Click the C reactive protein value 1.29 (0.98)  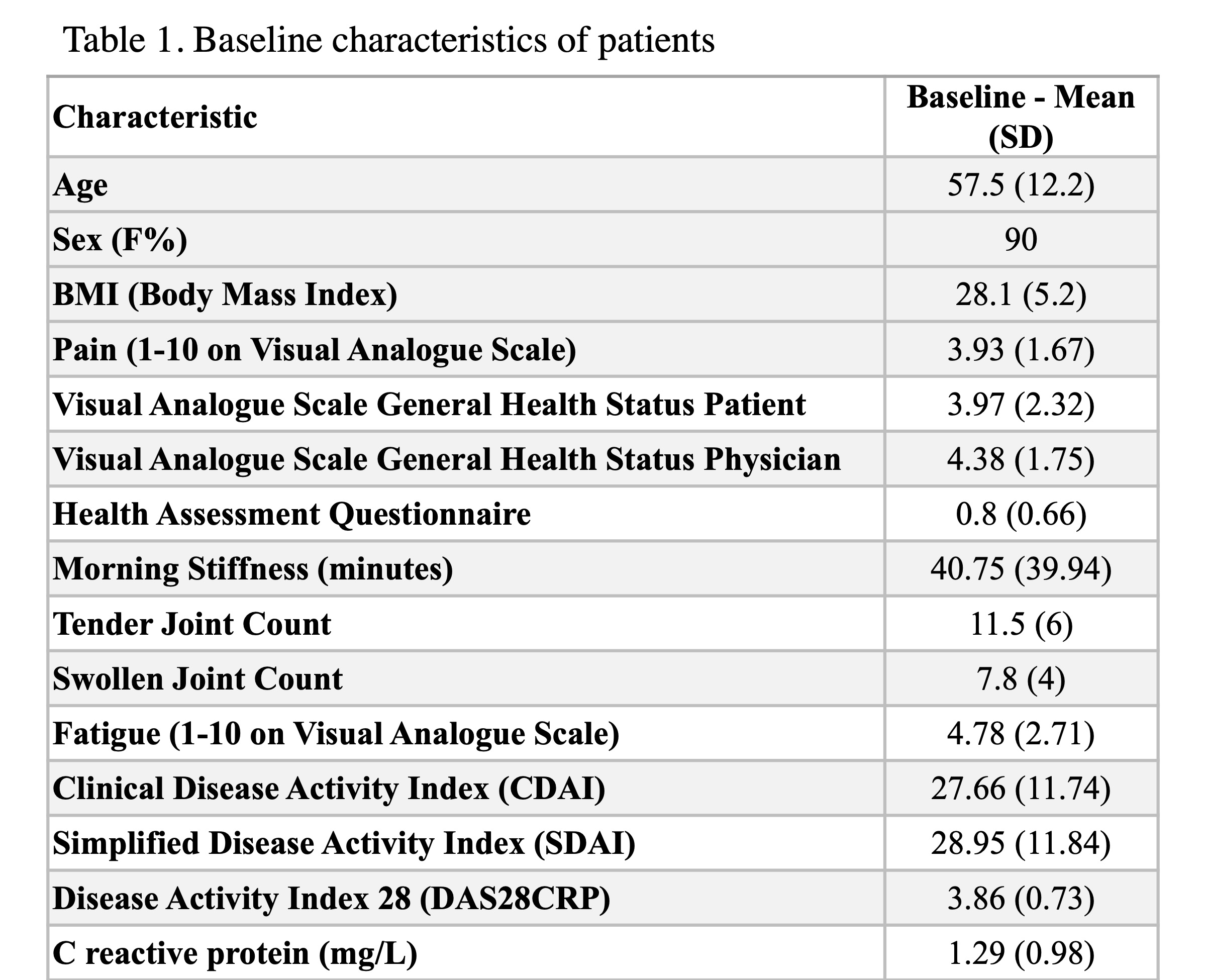[x=1021, y=954]
